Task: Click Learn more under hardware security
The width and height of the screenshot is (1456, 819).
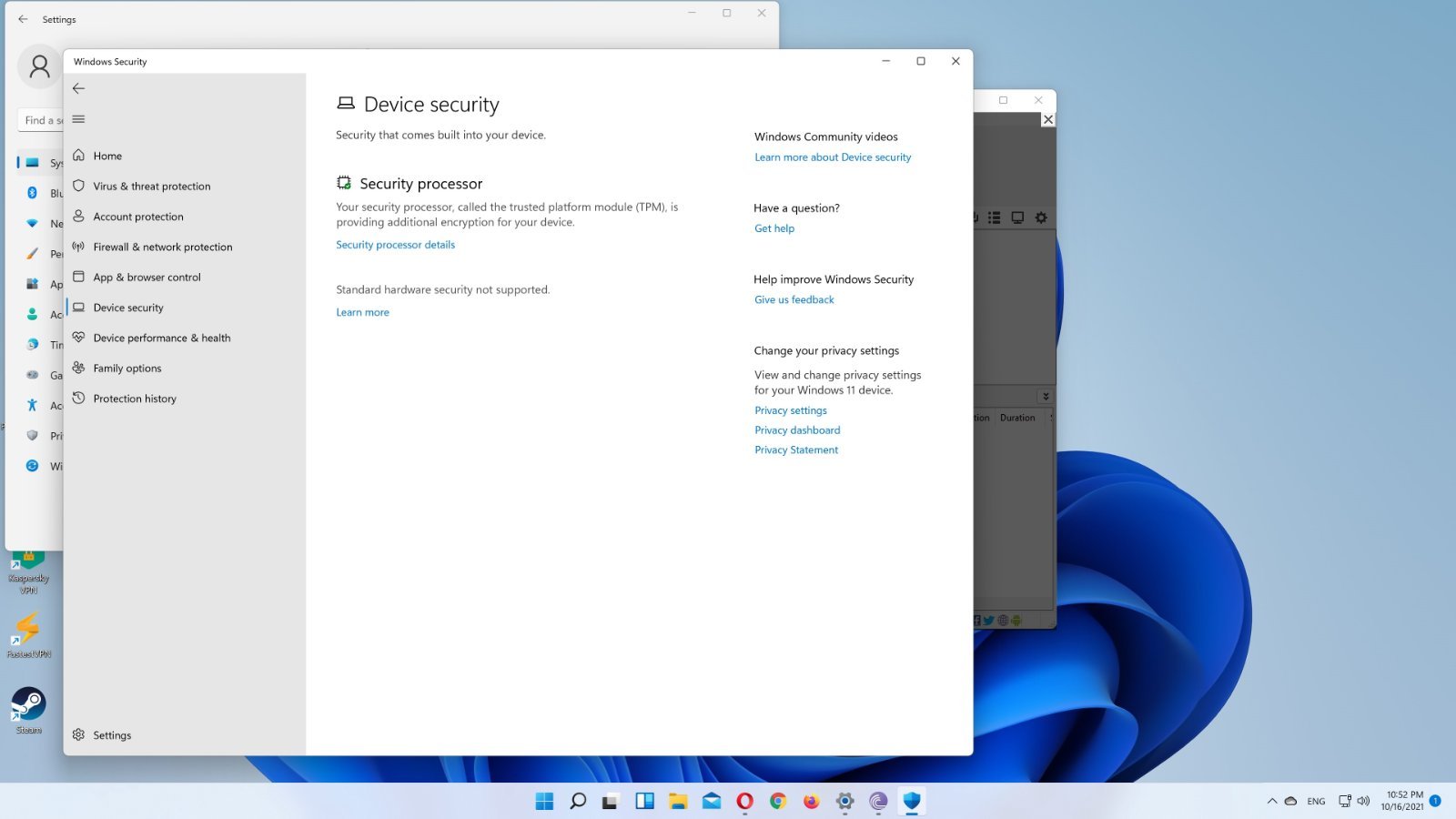Action: pyautogui.click(x=362, y=312)
